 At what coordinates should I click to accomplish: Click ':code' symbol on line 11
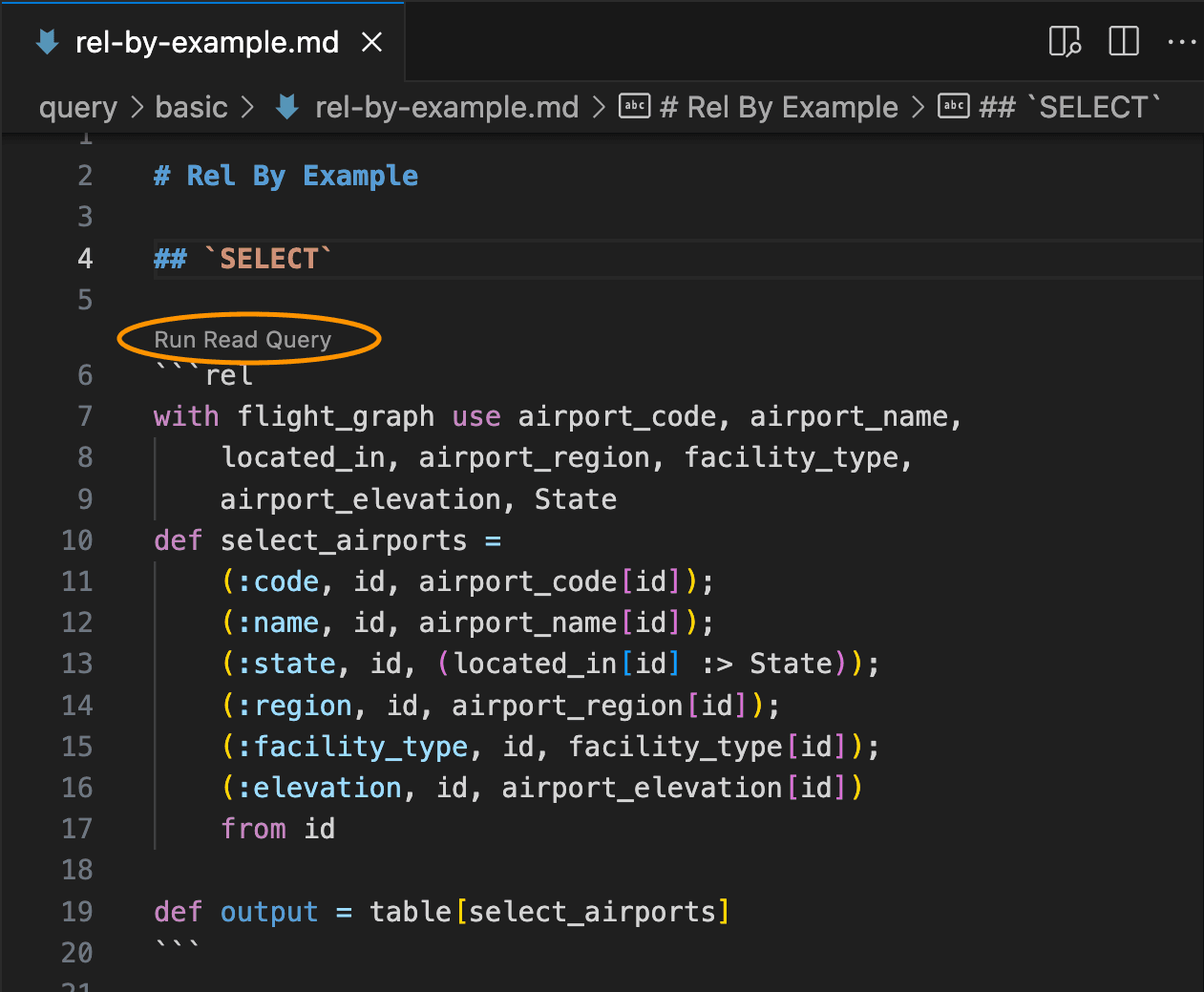[278, 581]
